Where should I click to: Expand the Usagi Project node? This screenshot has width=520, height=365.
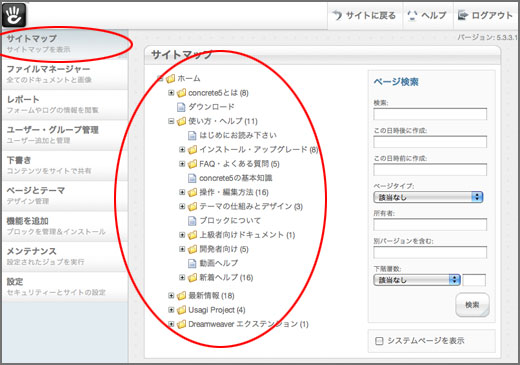click(x=171, y=310)
